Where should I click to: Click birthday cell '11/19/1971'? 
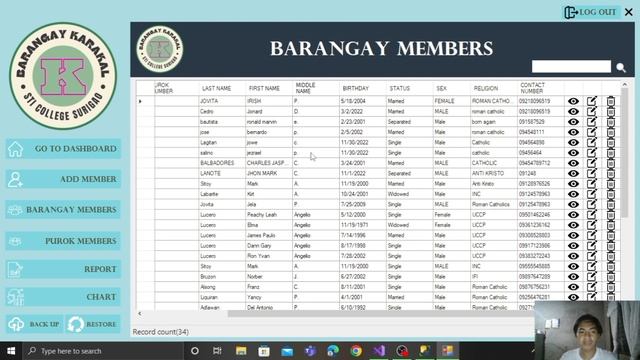(362, 225)
